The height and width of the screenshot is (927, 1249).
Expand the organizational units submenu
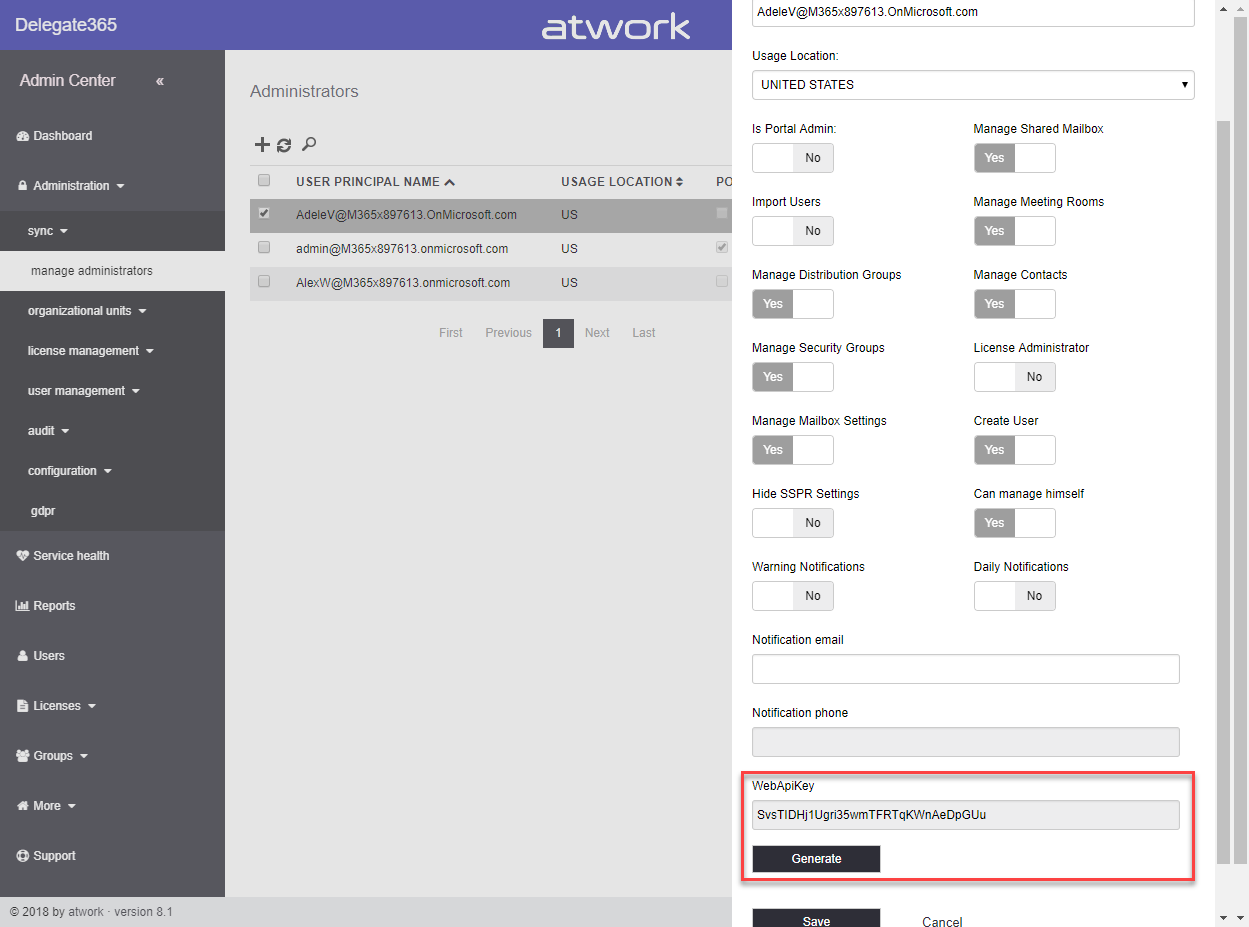[x=87, y=311]
